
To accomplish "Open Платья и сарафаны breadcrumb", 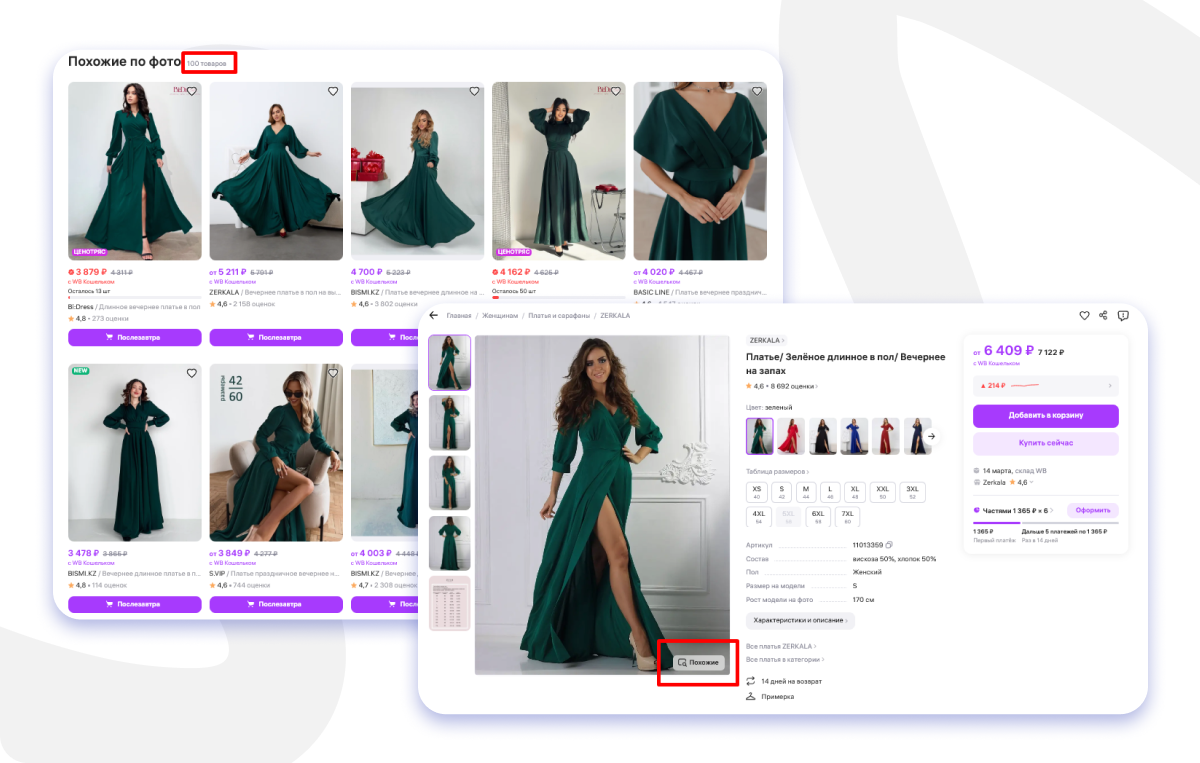I will point(560,315).
